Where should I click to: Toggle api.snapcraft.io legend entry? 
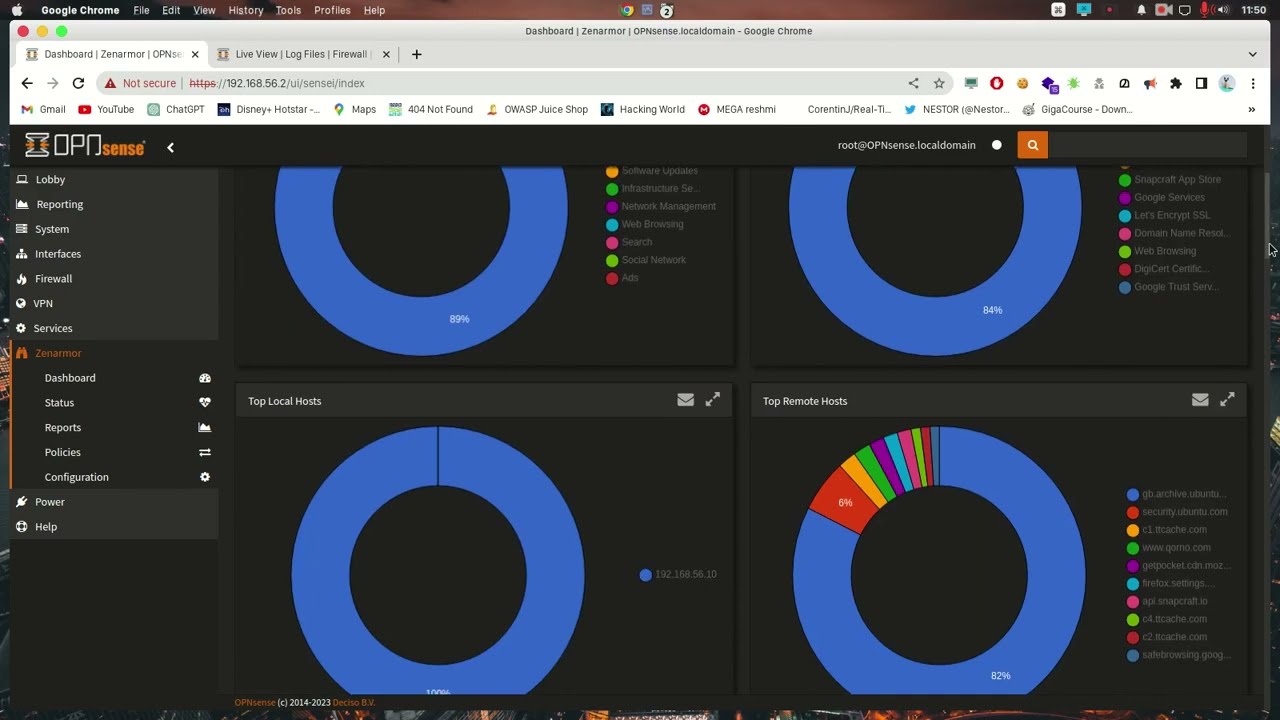1167,601
